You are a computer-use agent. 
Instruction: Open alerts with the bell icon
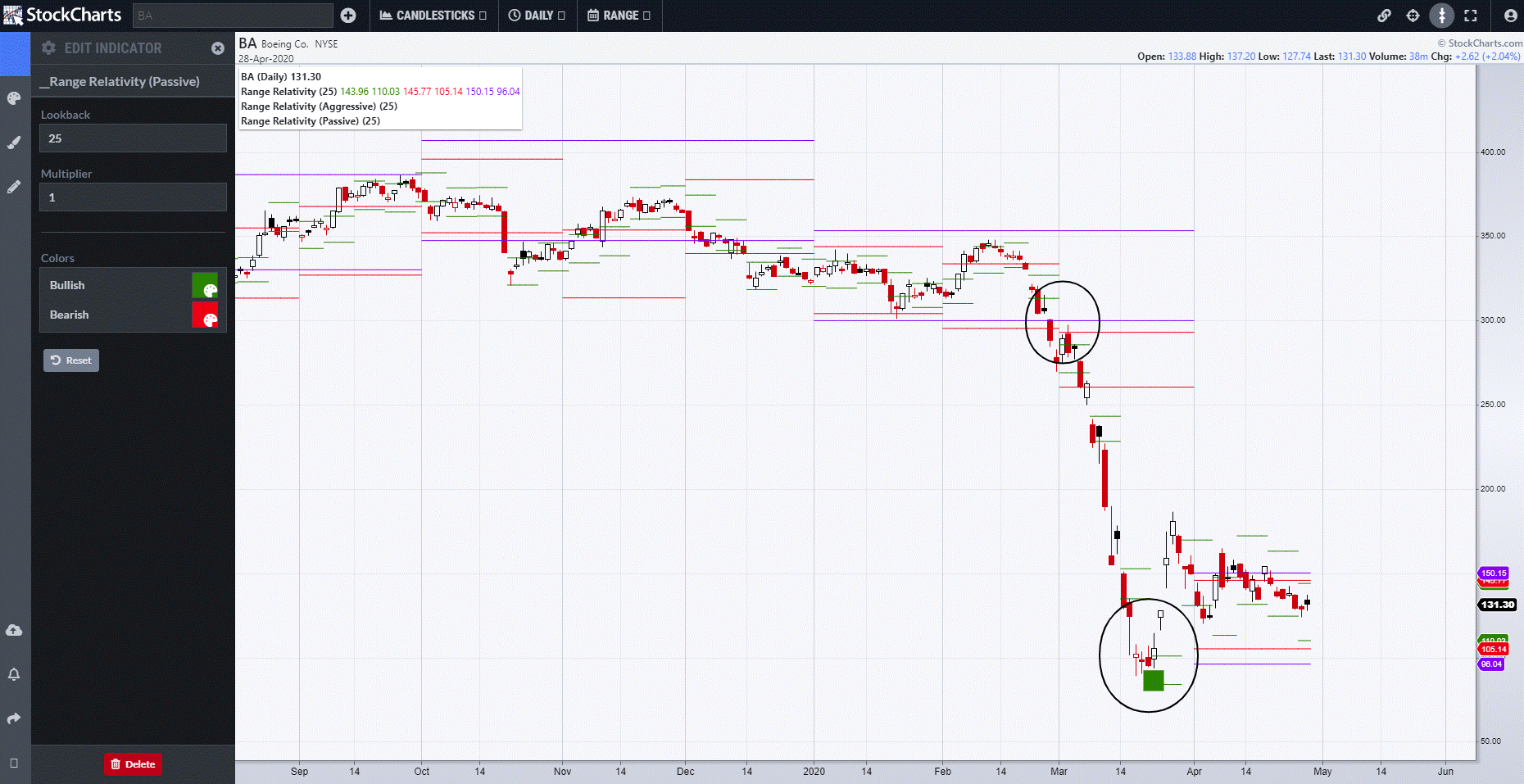14,674
